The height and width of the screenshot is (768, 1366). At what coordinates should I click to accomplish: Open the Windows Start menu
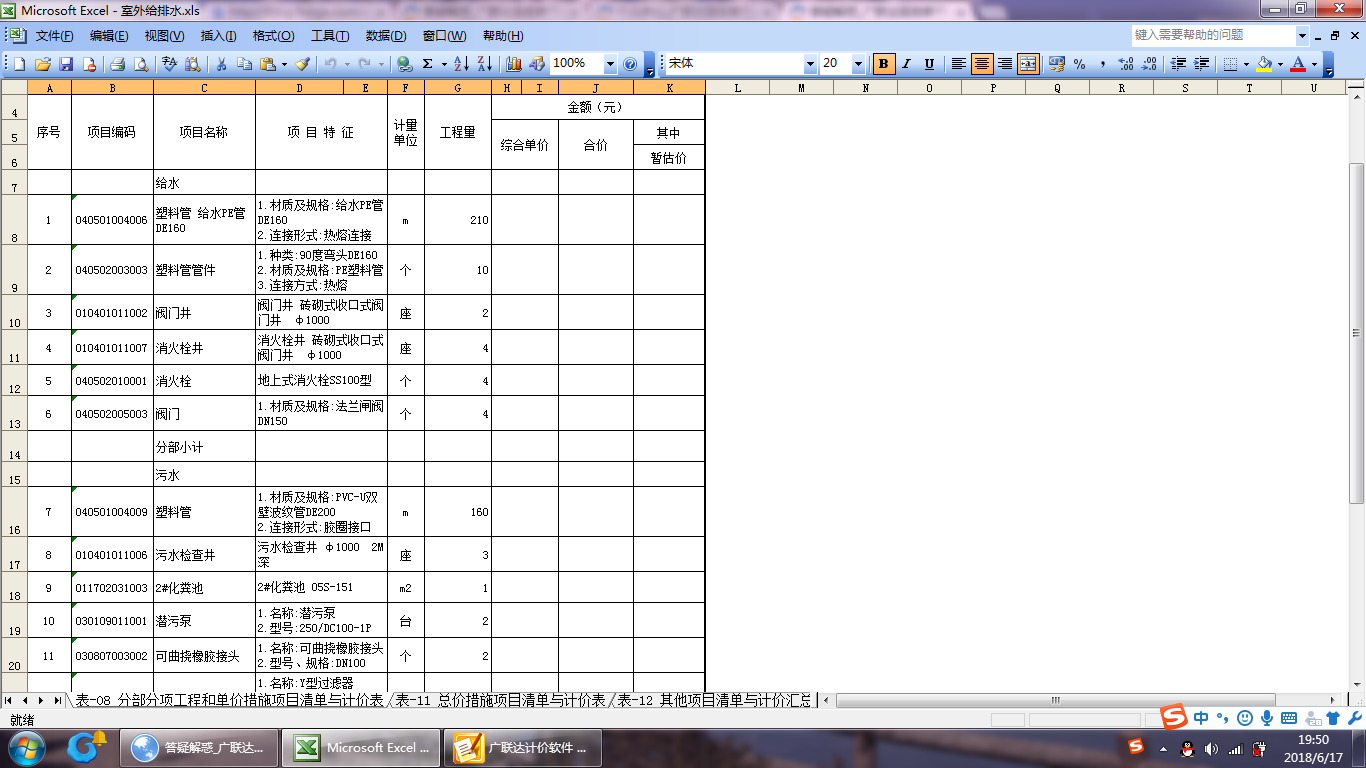pos(25,747)
